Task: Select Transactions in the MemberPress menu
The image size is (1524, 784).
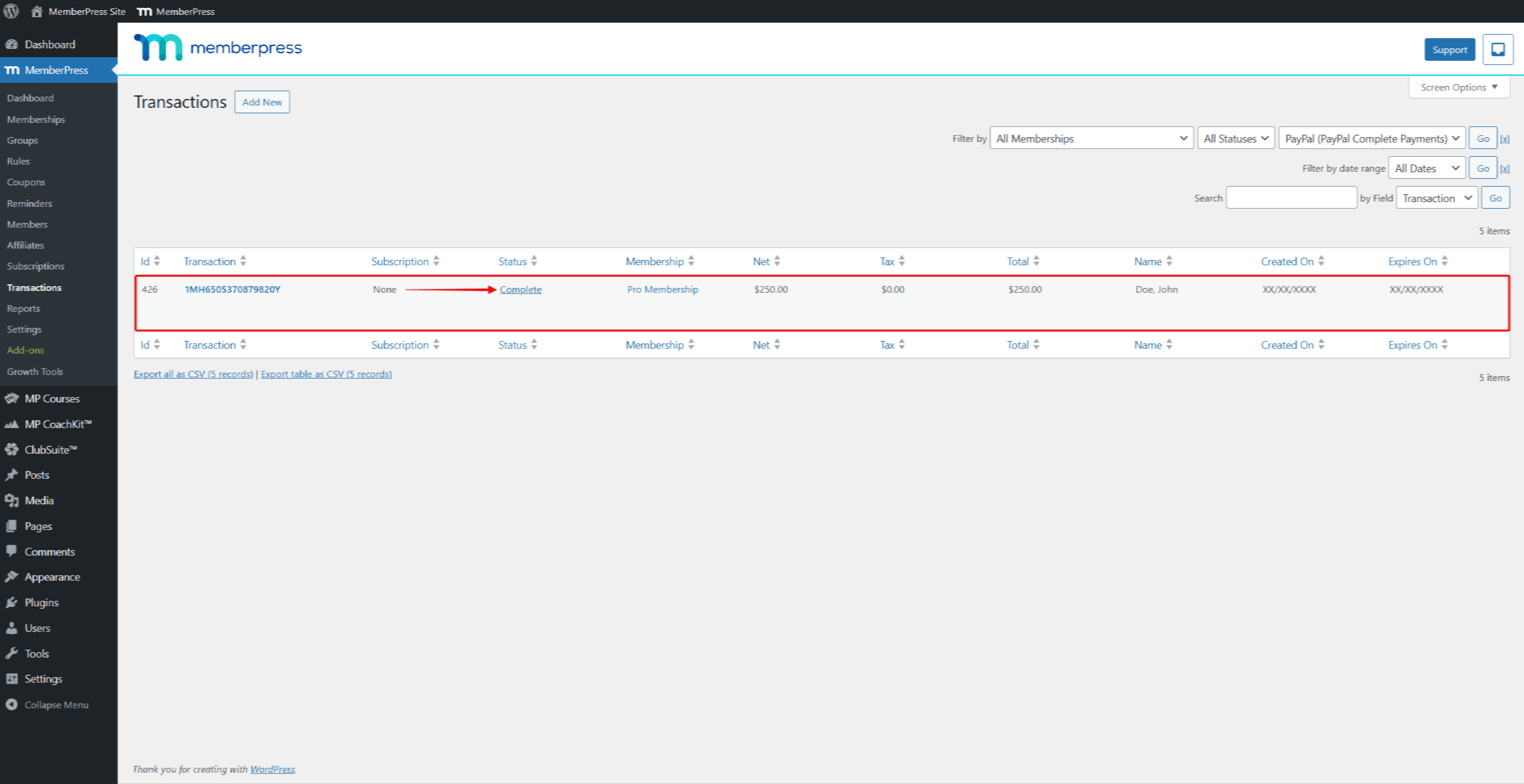Action: [34, 287]
